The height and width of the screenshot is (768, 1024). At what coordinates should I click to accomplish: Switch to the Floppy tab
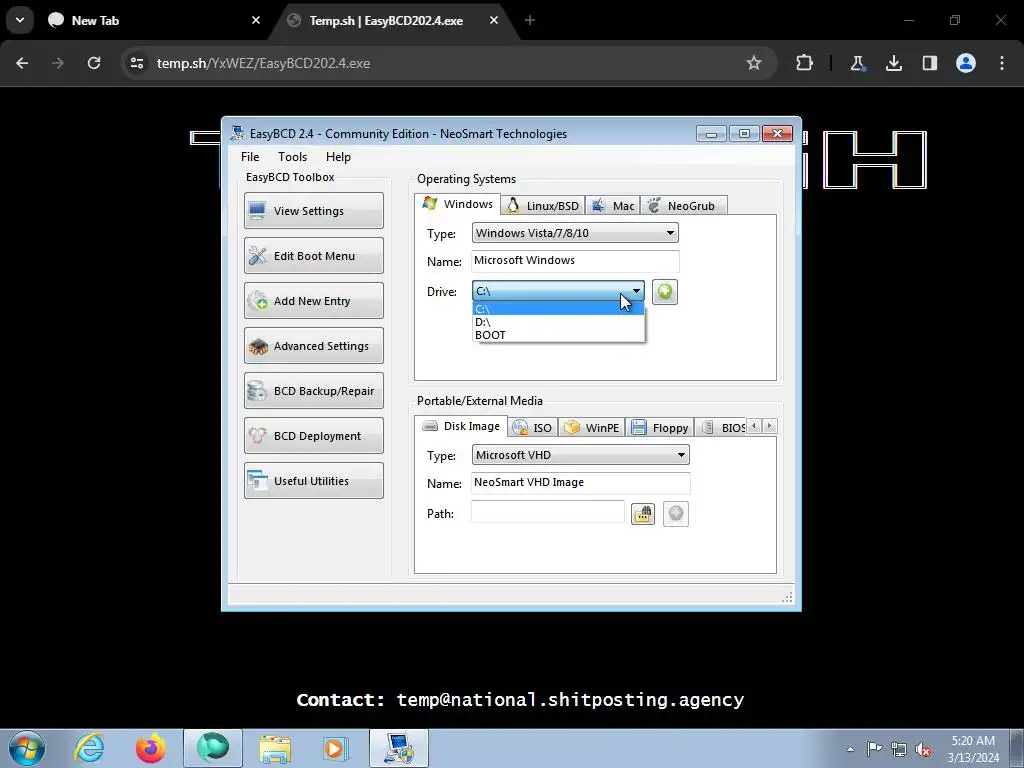tap(660, 428)
